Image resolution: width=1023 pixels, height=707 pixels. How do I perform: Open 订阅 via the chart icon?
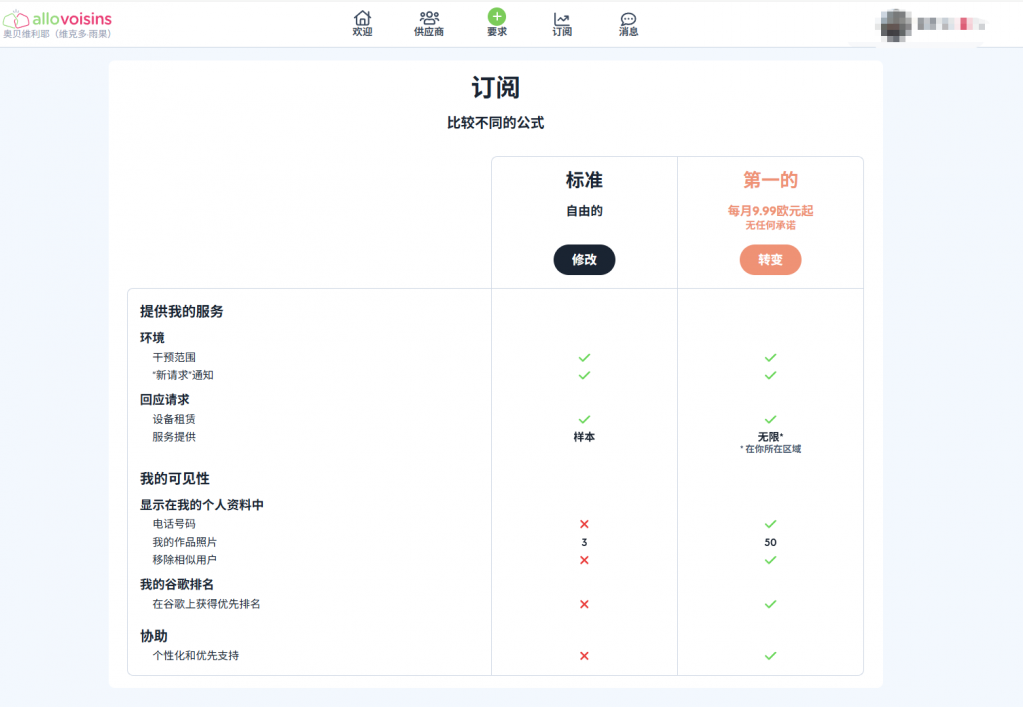(x=562, y=19)
